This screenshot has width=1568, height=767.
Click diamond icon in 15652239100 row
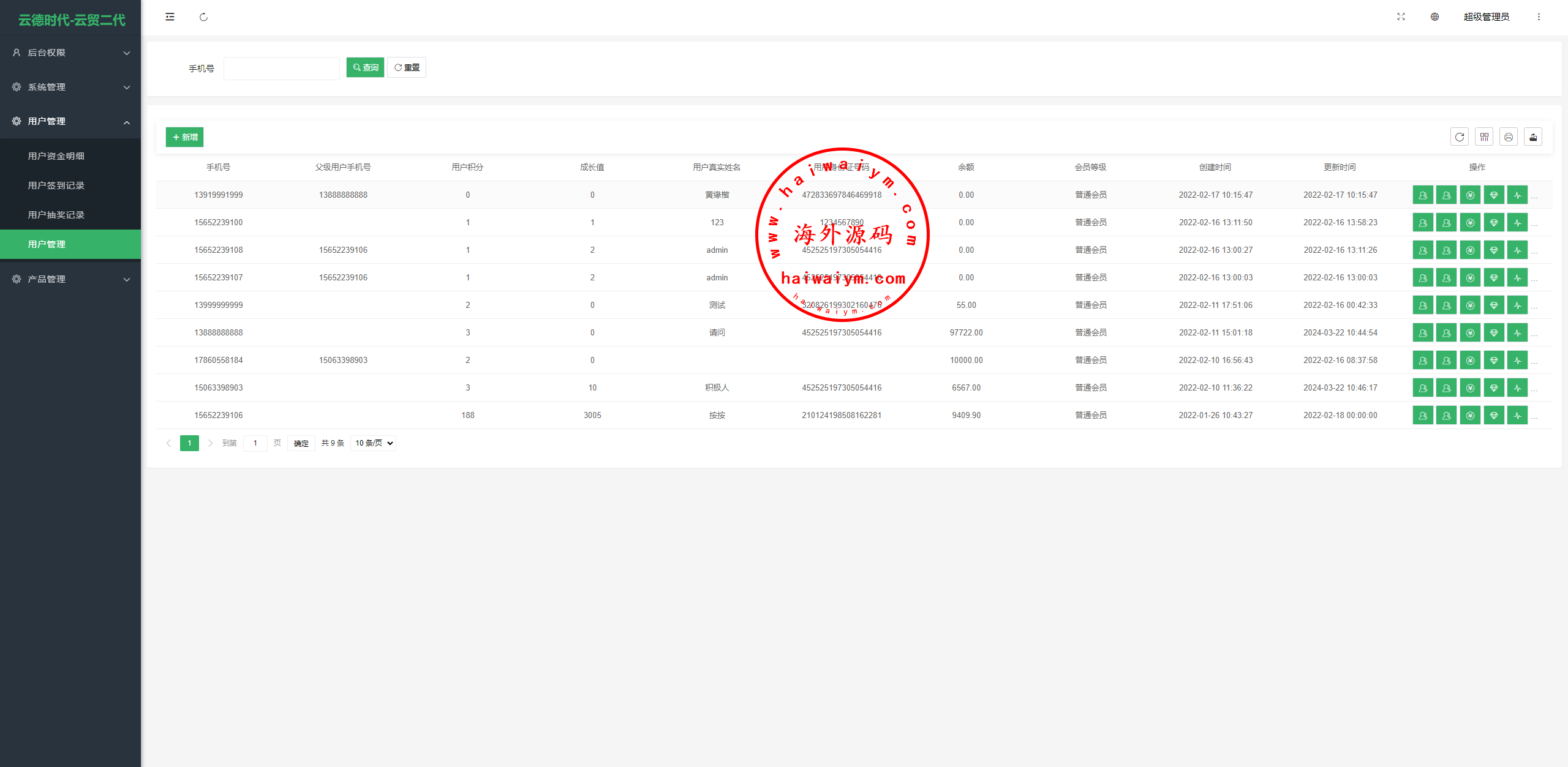tap(1494, 223)
